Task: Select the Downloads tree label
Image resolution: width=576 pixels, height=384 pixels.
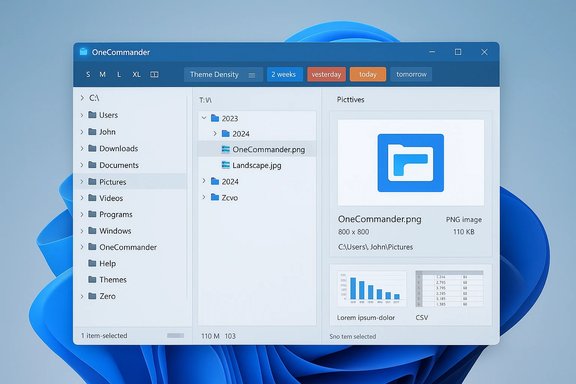Action: point(119,148)
